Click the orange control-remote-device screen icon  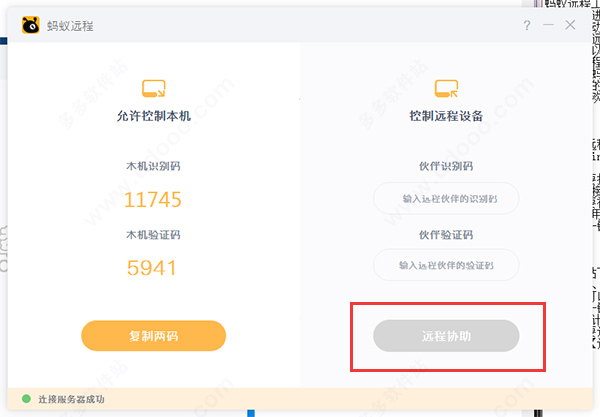[x=446, y=88]
